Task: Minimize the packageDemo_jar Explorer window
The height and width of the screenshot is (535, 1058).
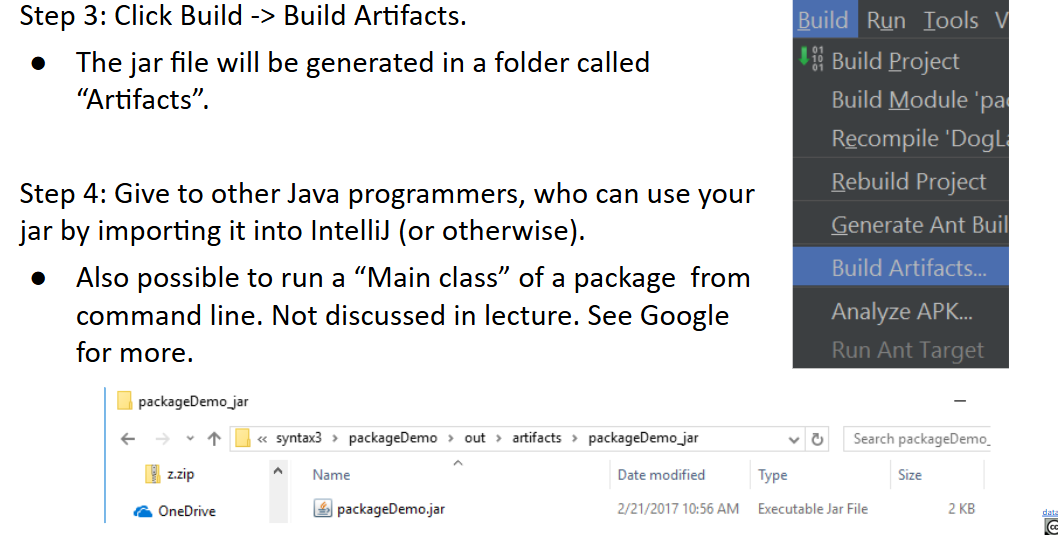Action: pyautogui.click(x=960, y=401)
